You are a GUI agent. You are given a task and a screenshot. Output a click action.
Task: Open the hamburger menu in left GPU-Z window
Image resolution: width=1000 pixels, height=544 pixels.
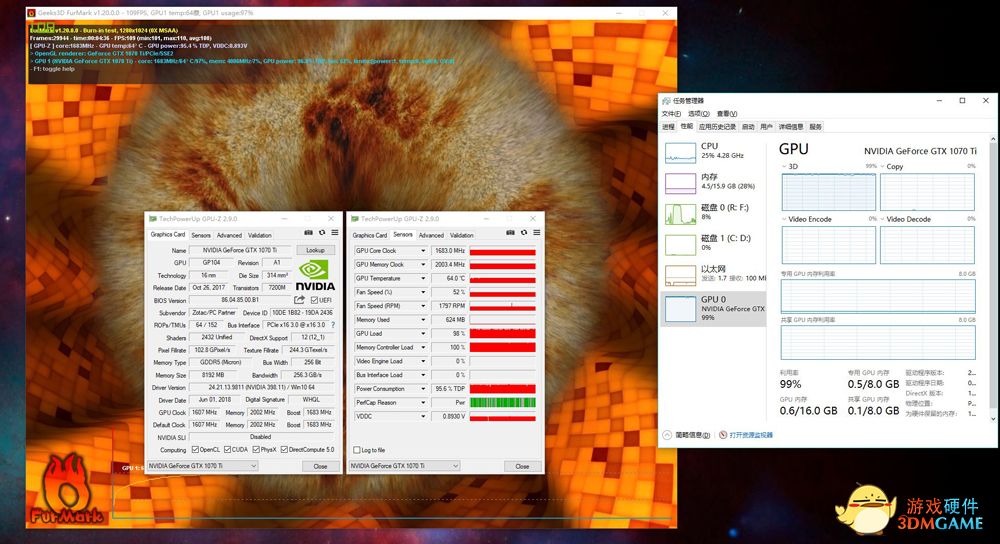pyautogui.click(x=335, y=233)
